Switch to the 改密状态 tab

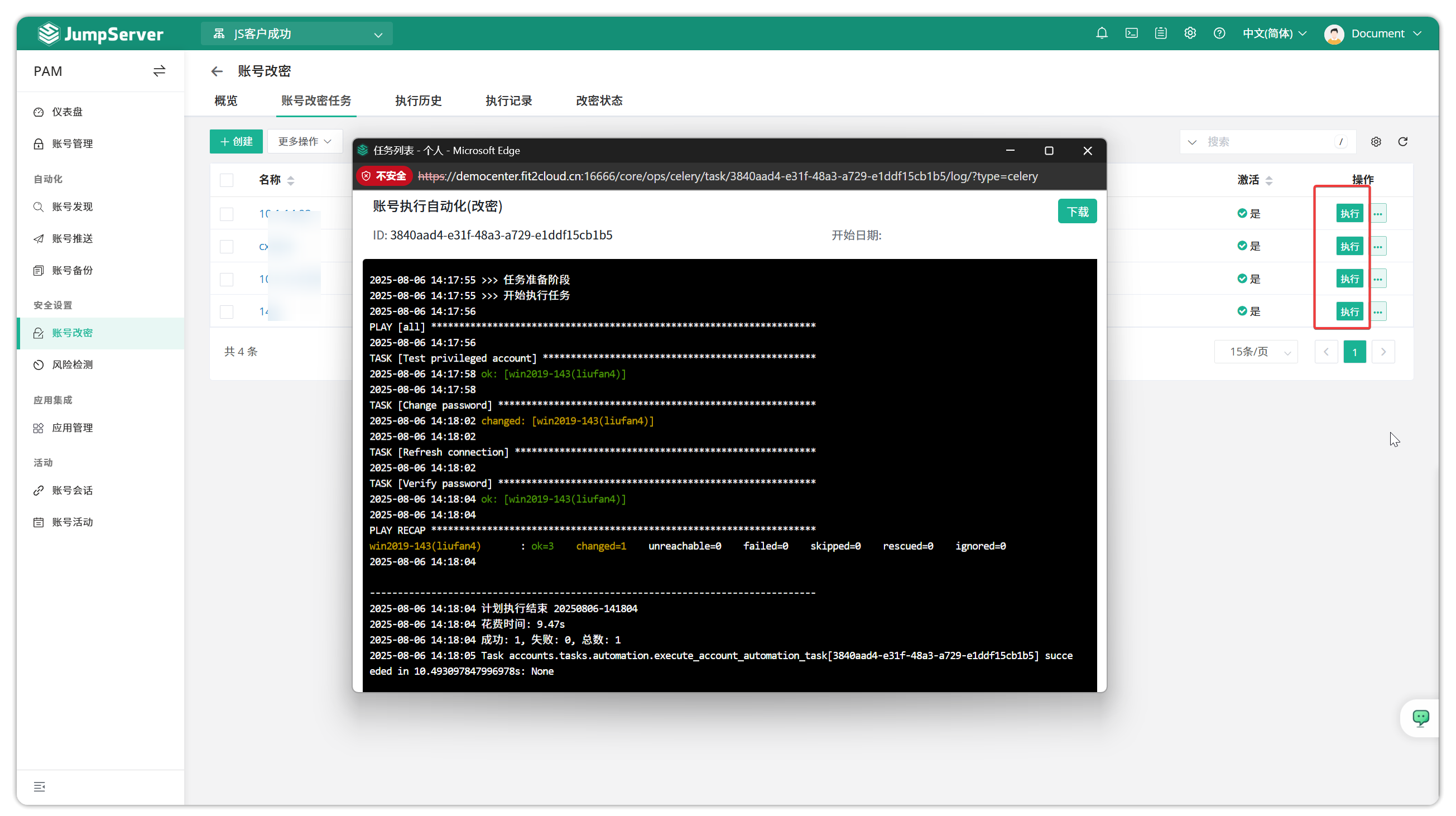click(x=599, y=100)
